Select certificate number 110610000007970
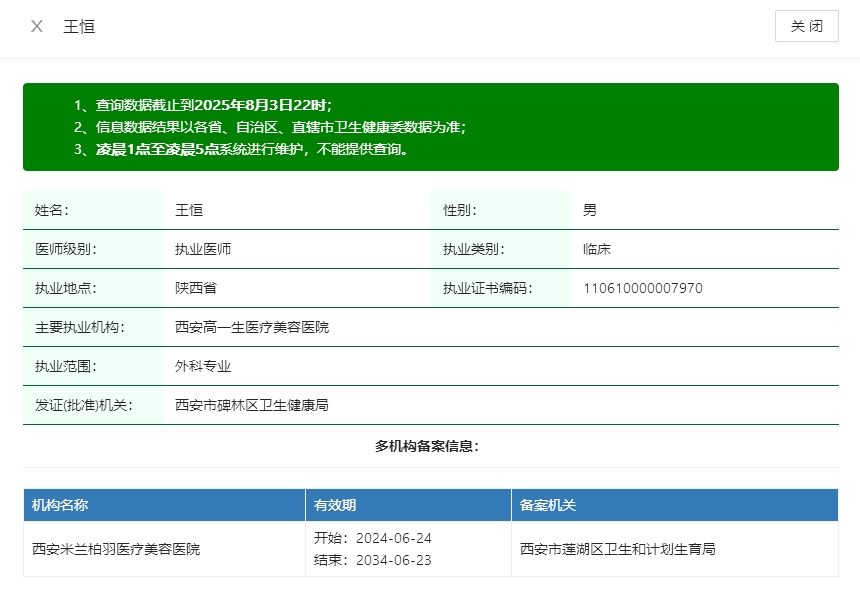 click(x=643, y=288)
